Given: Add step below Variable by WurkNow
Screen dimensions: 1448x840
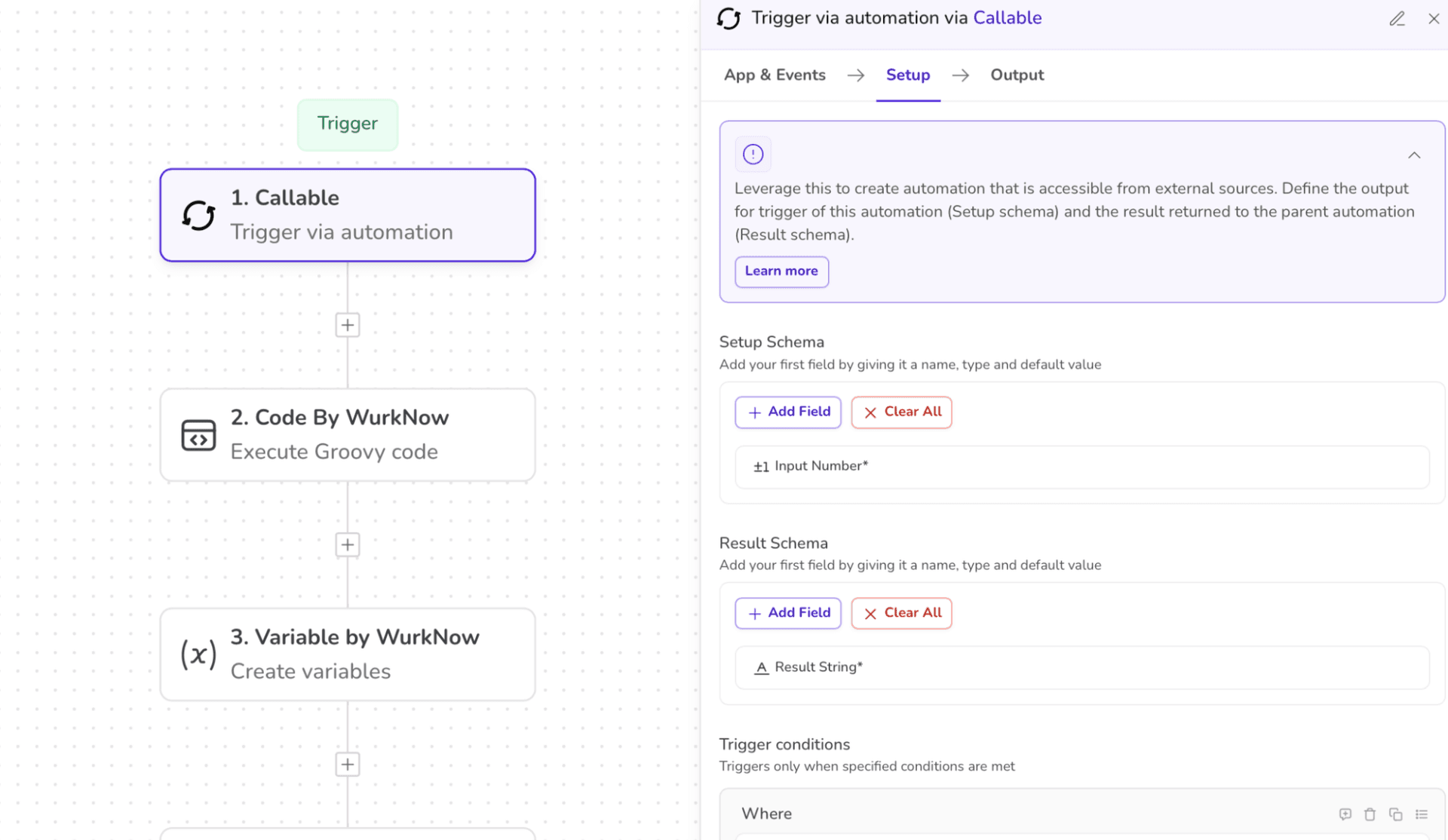Looking at the screenshot, I should click(347, 764).
